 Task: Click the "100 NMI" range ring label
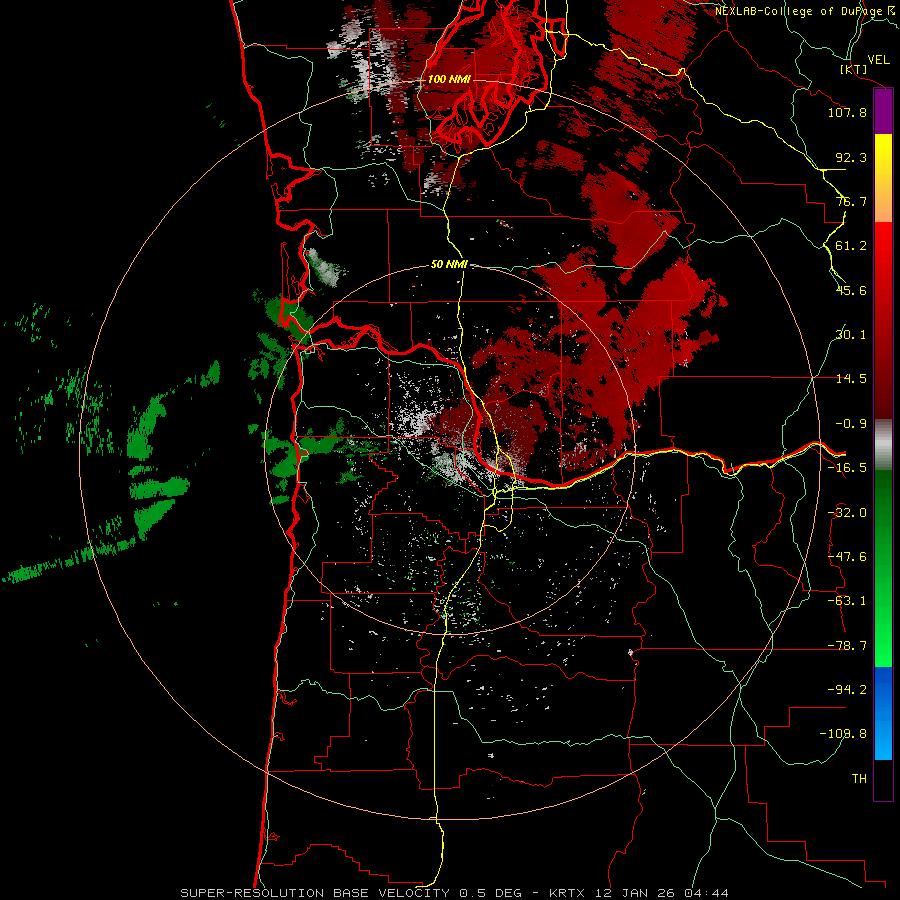tap(449, 79)
